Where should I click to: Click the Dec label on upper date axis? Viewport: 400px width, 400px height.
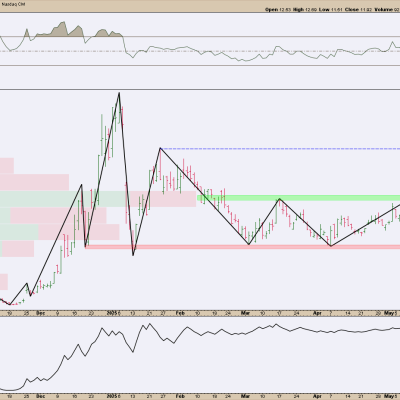point(40,313)
